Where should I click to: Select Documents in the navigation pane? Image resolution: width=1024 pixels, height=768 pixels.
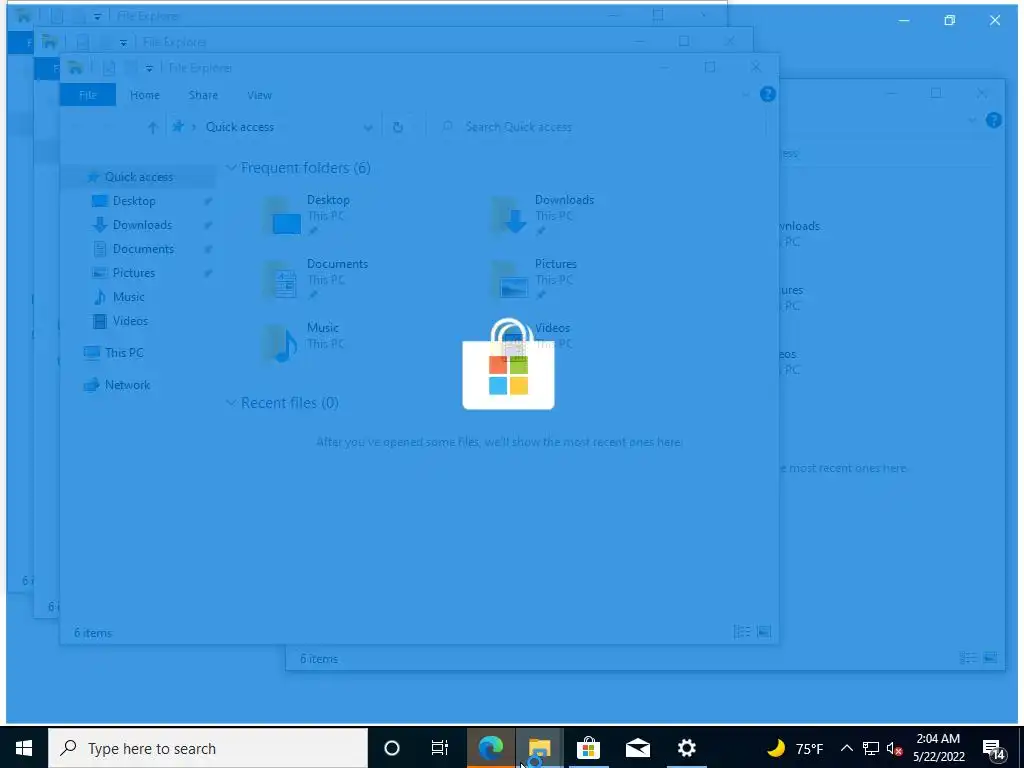point(143,249)
